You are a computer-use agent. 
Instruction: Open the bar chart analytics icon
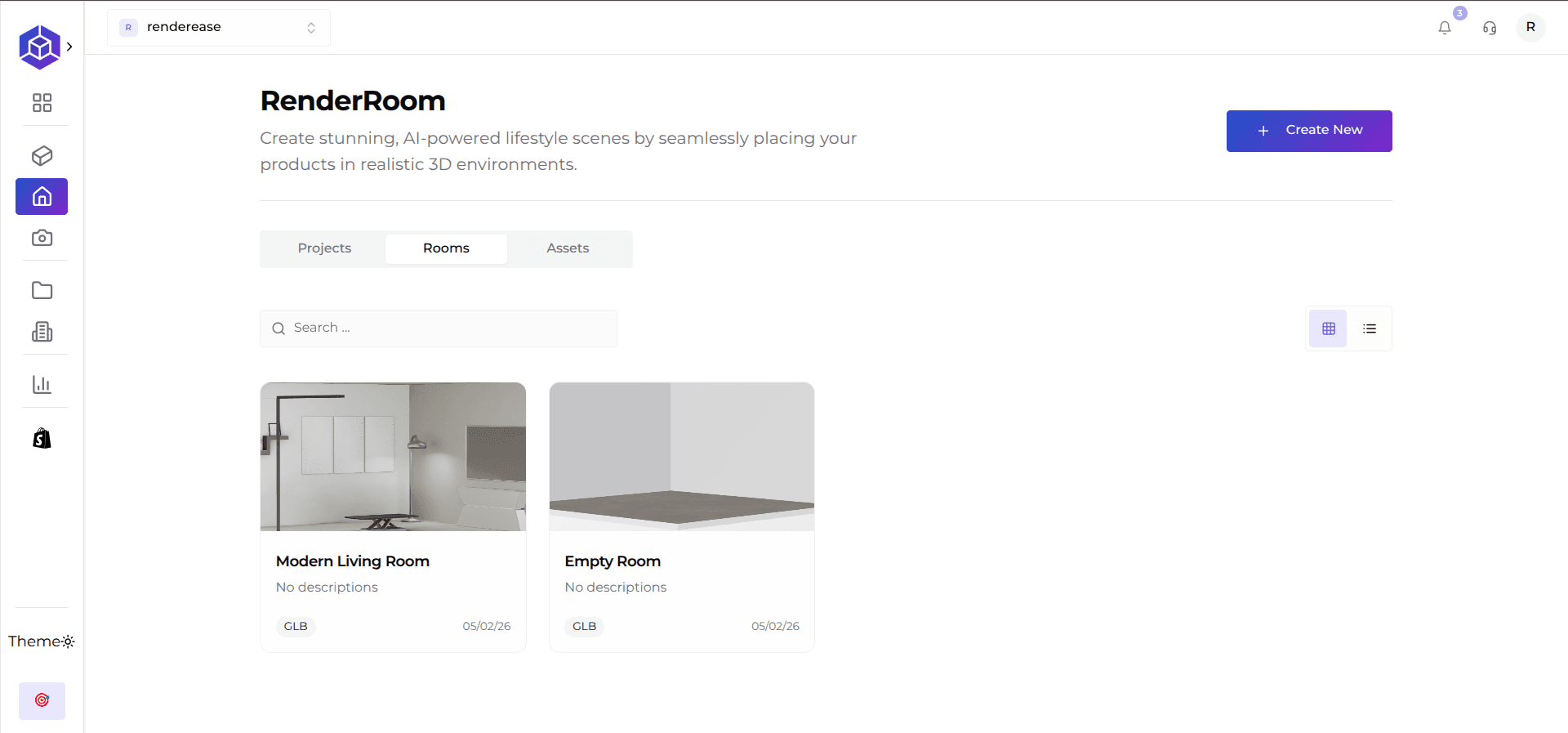point(42,384)
